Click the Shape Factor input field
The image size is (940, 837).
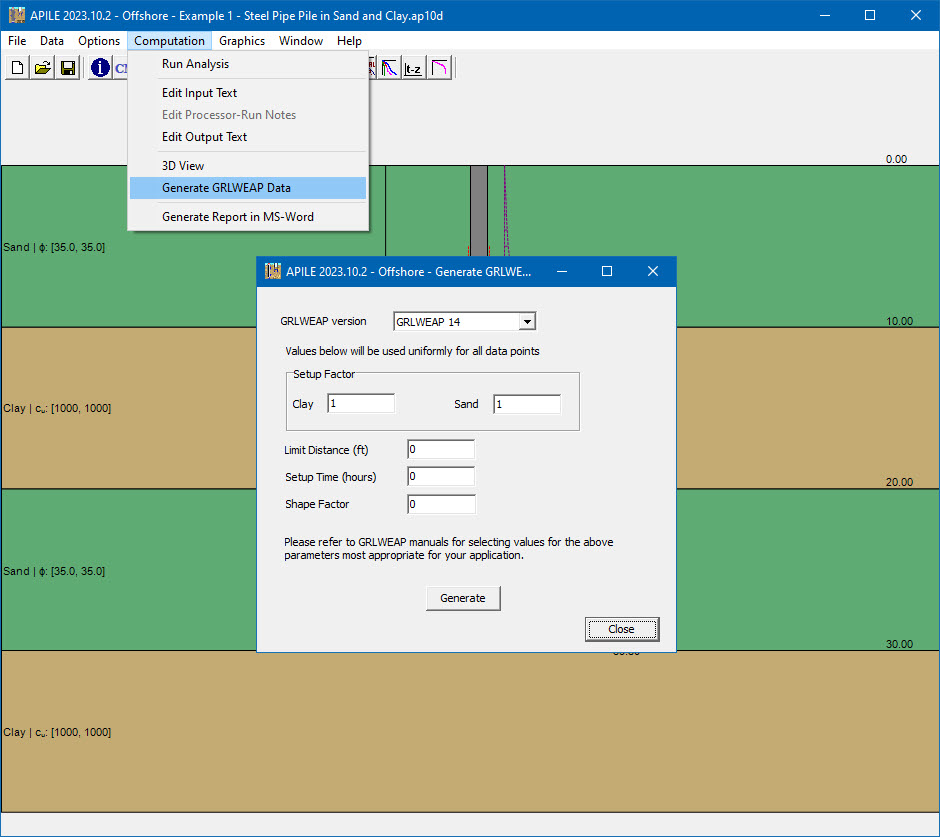click(440, 504)
